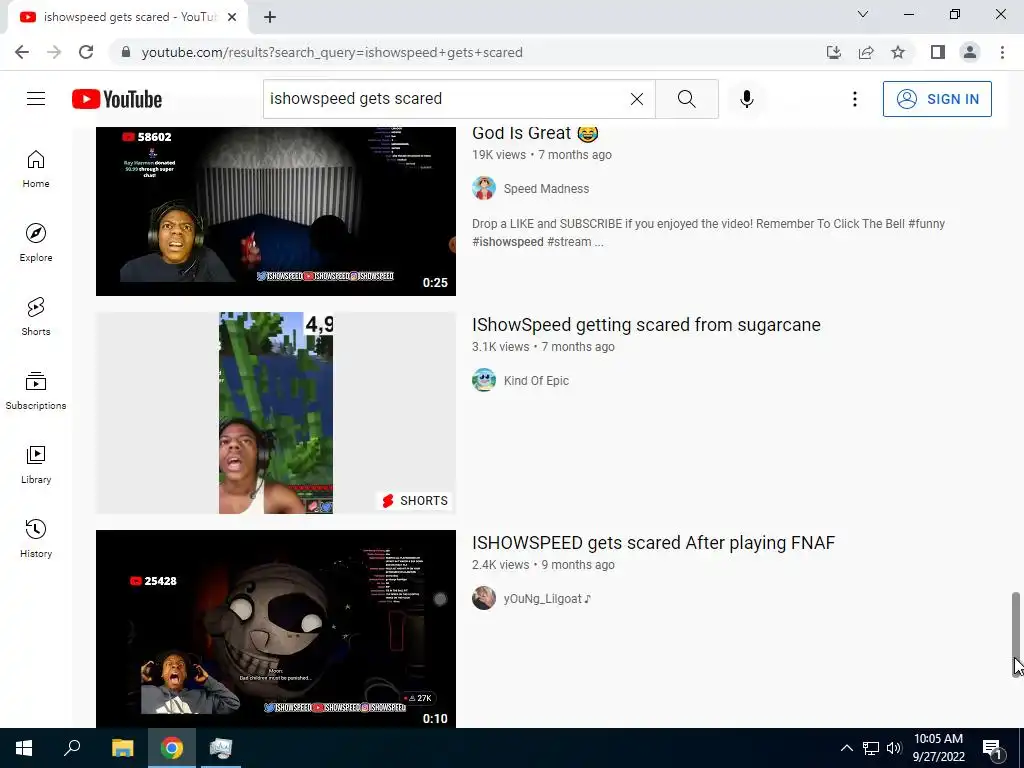
Task: Open ISHOWSPEED gets scared After playing FNAF title
Action: (653, 543)
